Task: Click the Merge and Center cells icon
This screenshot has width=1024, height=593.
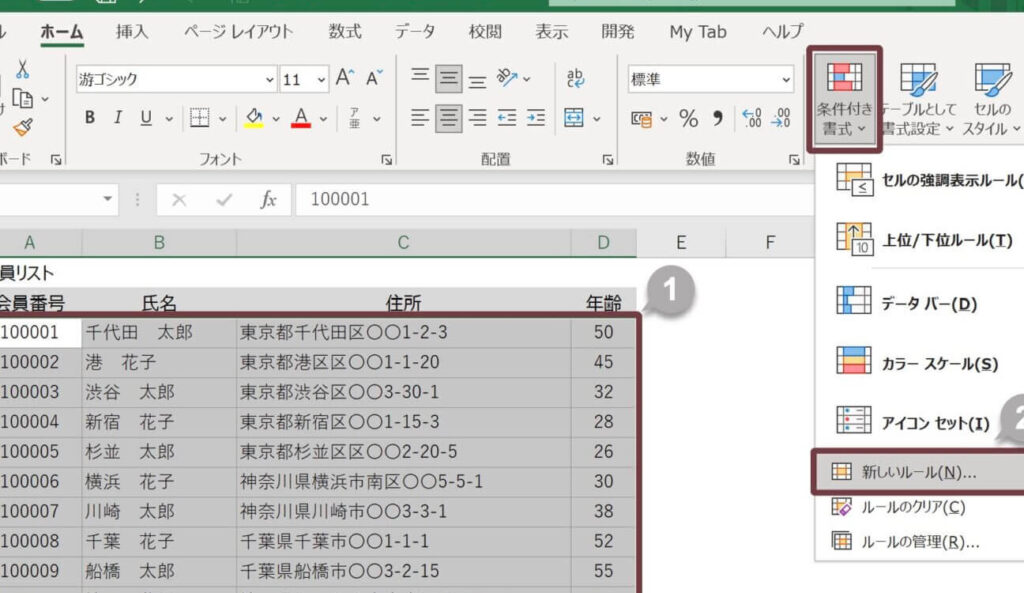Action: click(x=573, y=118)
